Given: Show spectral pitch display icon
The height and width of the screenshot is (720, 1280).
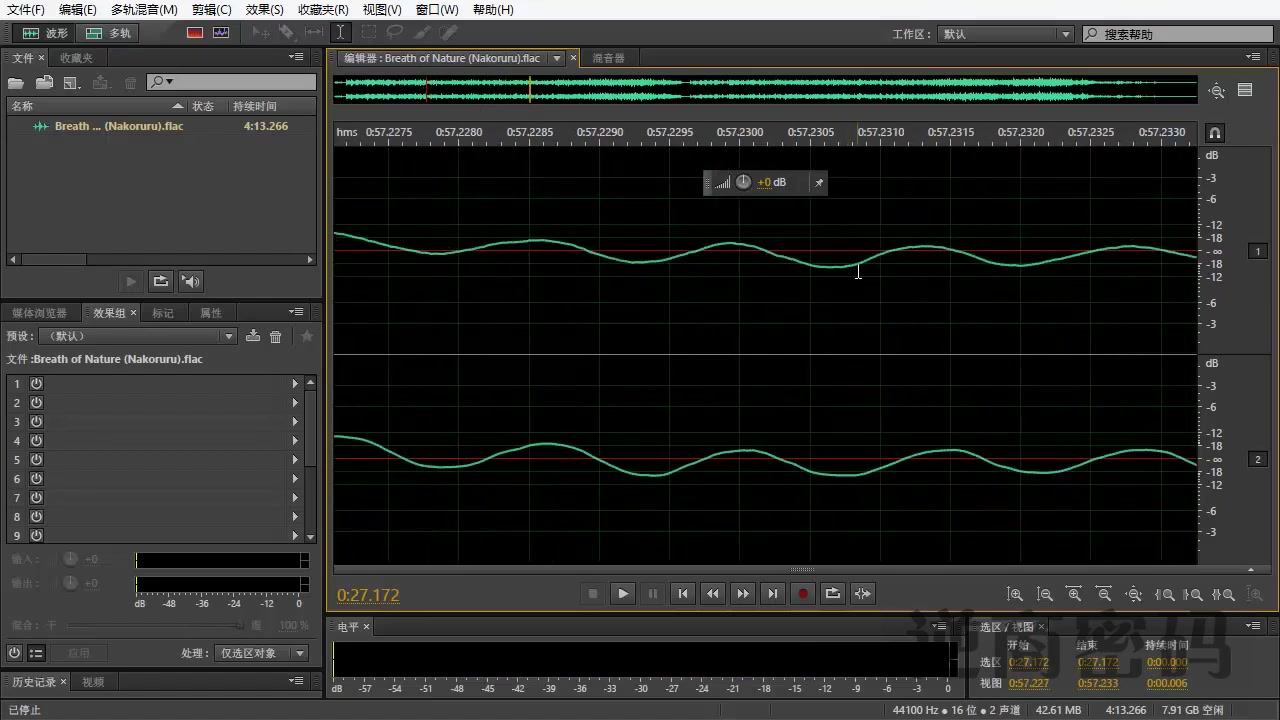Looking at the screenshot, I should (221, 33).
